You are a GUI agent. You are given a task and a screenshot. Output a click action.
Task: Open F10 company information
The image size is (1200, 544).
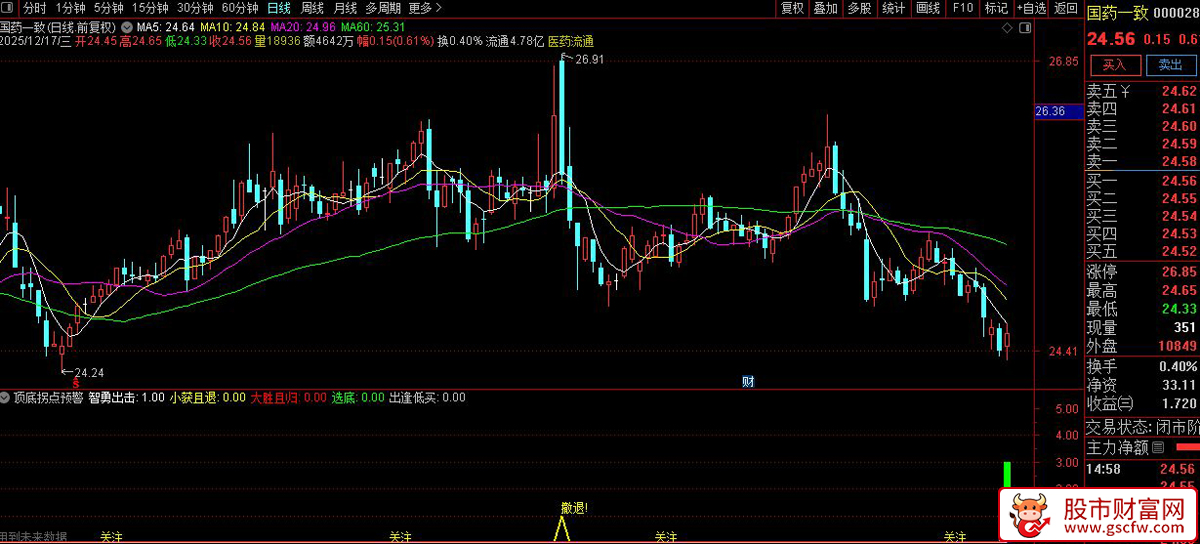coord(962,8)
